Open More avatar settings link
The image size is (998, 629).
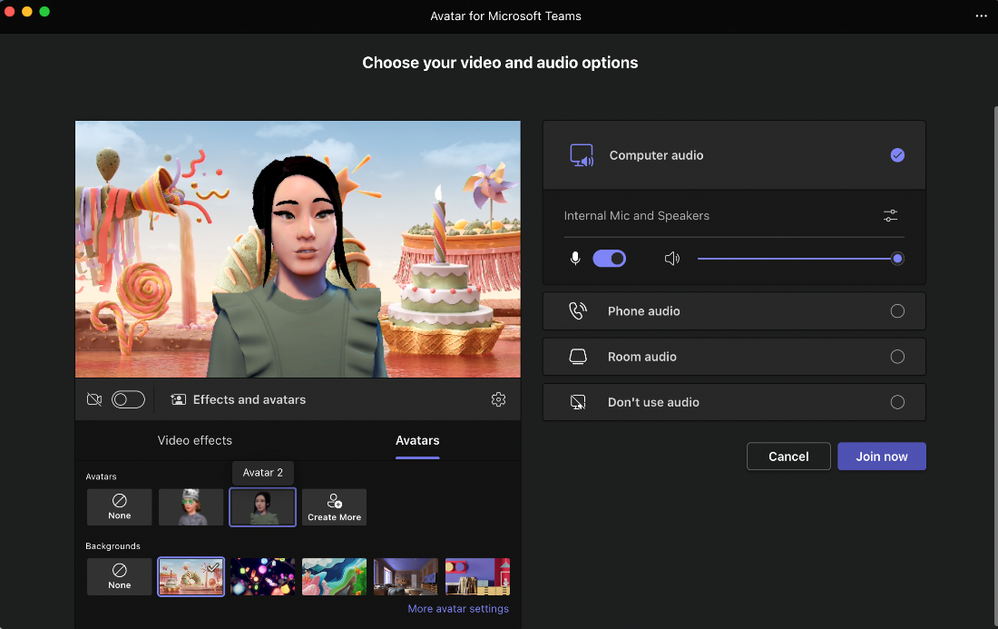pos(458,609)
